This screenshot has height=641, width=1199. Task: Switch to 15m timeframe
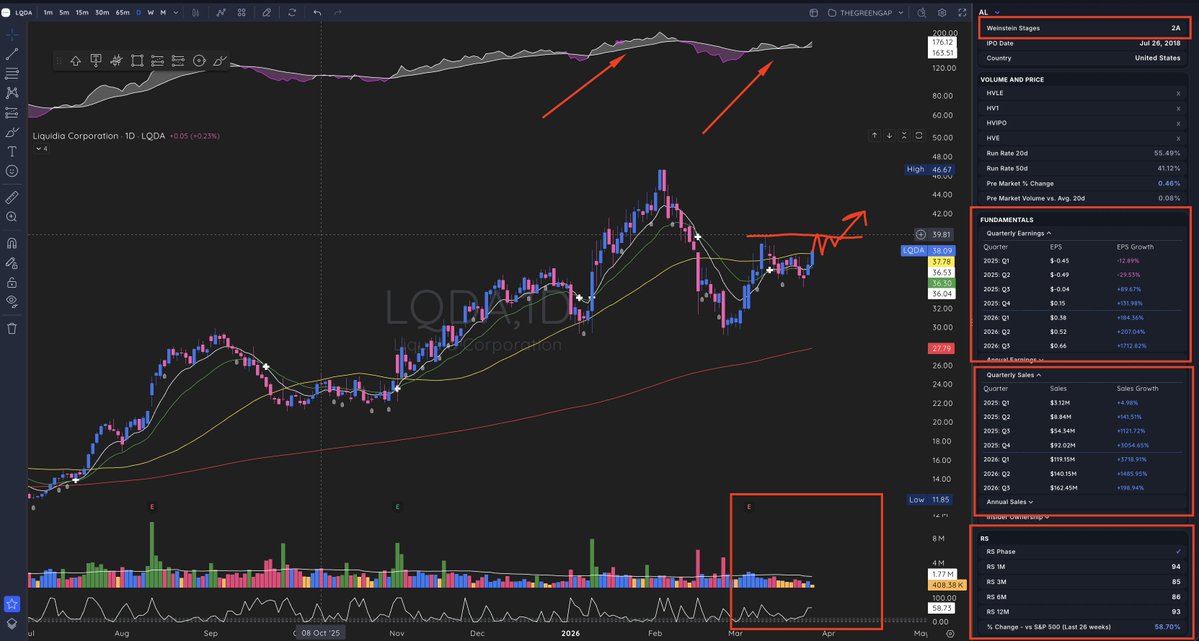tap(82, 13)
